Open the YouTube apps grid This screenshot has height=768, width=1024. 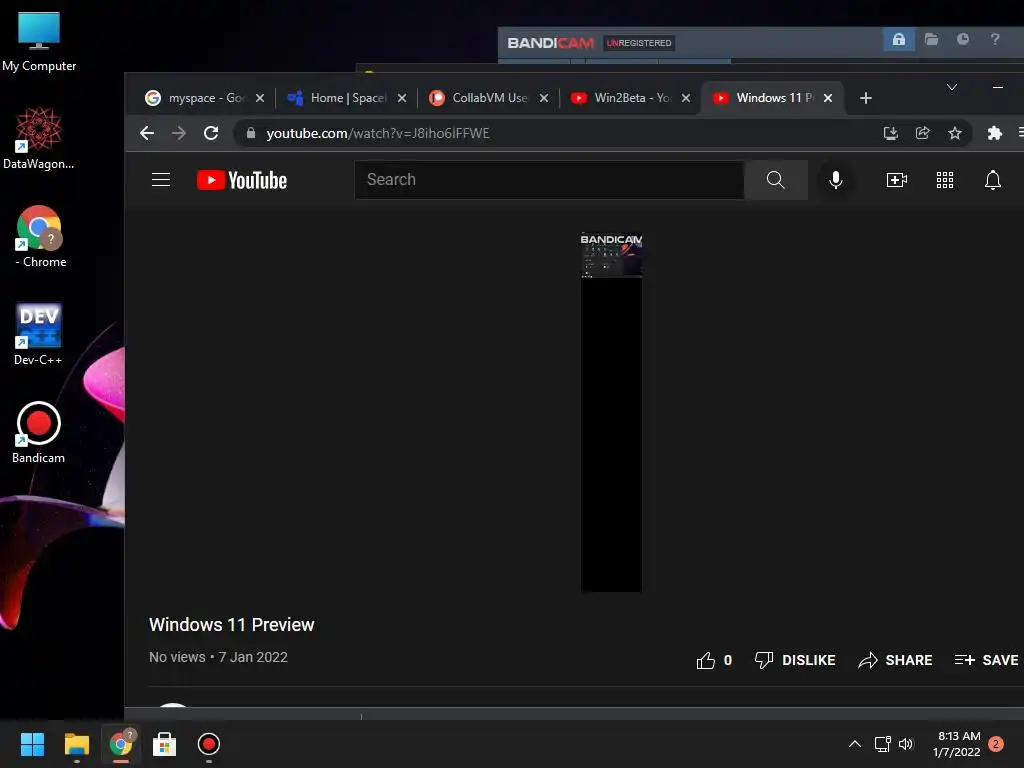pyautogui.click(x=945, y=180)
